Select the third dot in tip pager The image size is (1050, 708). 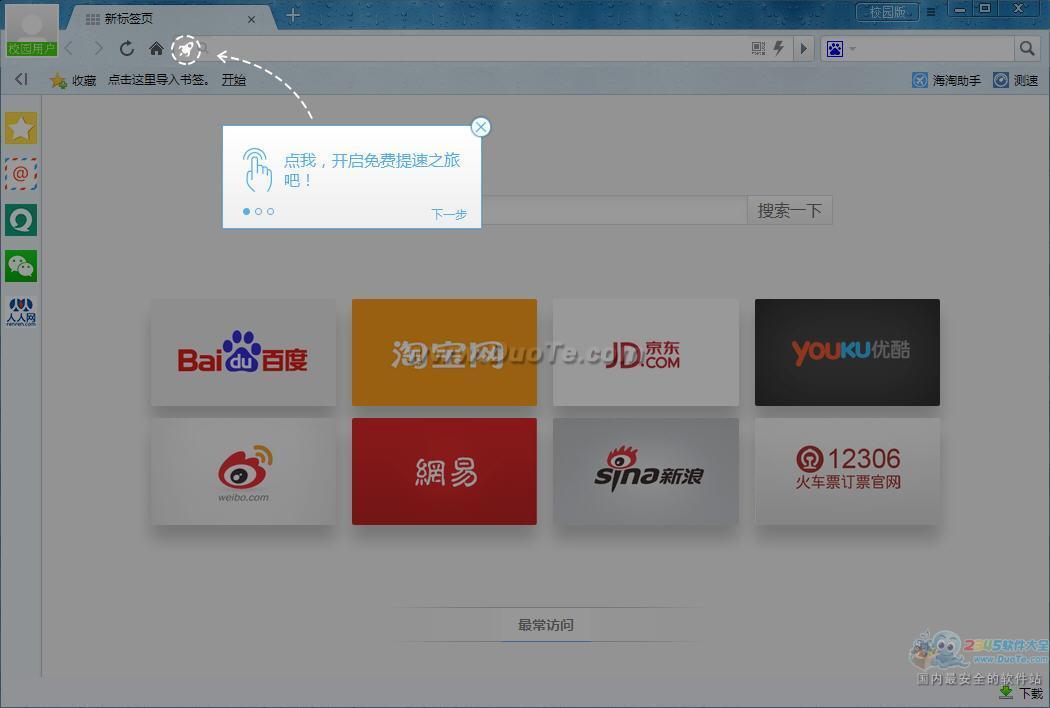(271, 212)
